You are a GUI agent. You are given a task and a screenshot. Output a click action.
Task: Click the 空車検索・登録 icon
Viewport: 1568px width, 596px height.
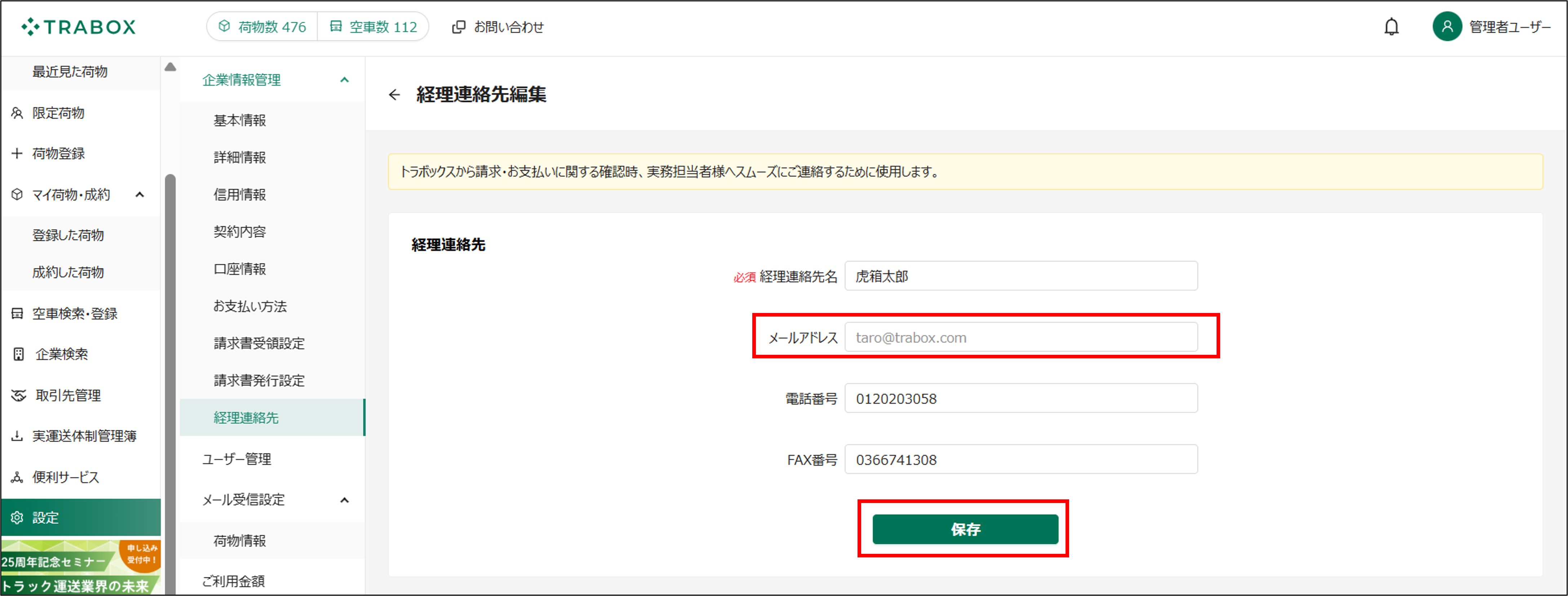(17, 314)
